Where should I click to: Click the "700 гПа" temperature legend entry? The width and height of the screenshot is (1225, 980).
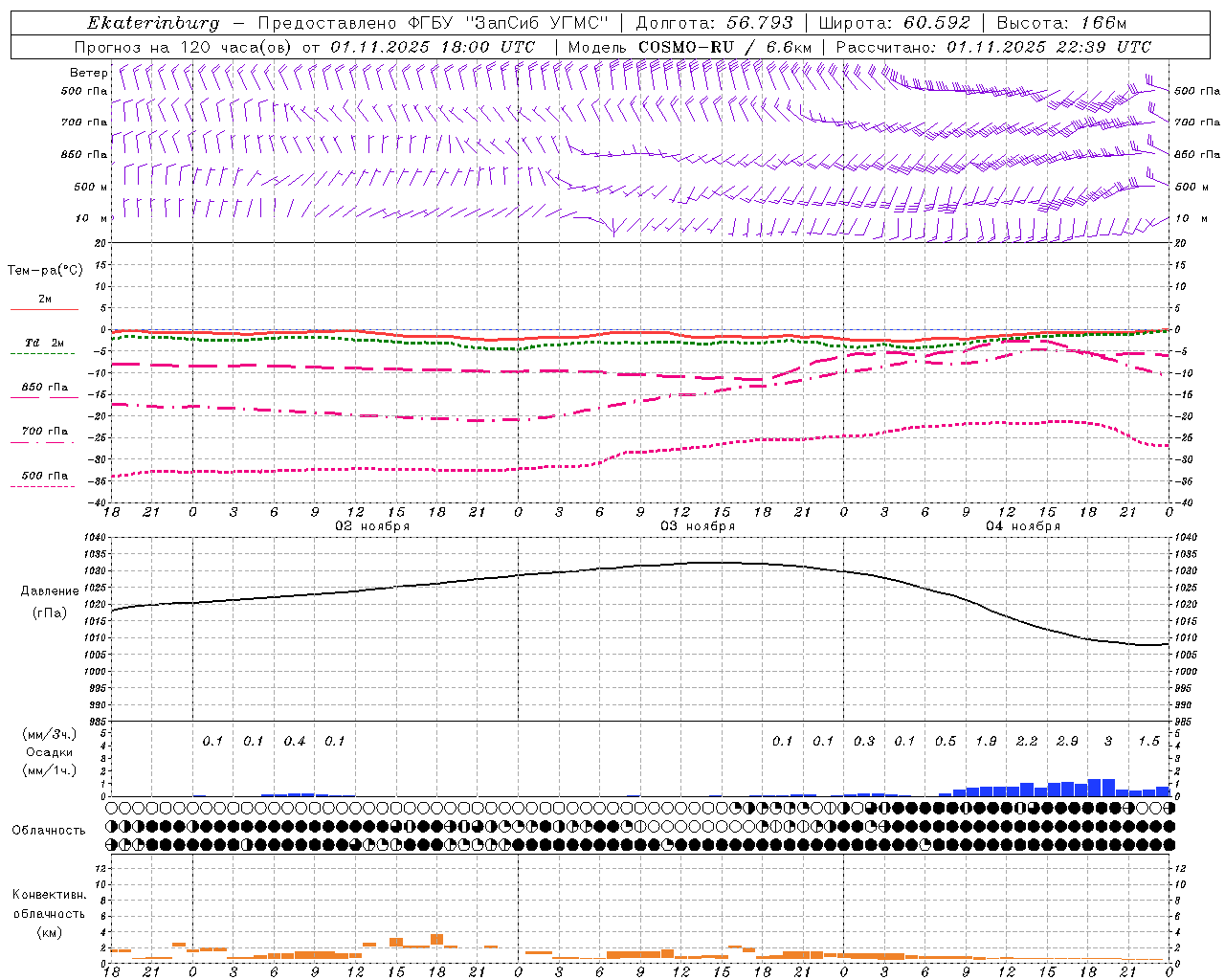coord(45,432)
